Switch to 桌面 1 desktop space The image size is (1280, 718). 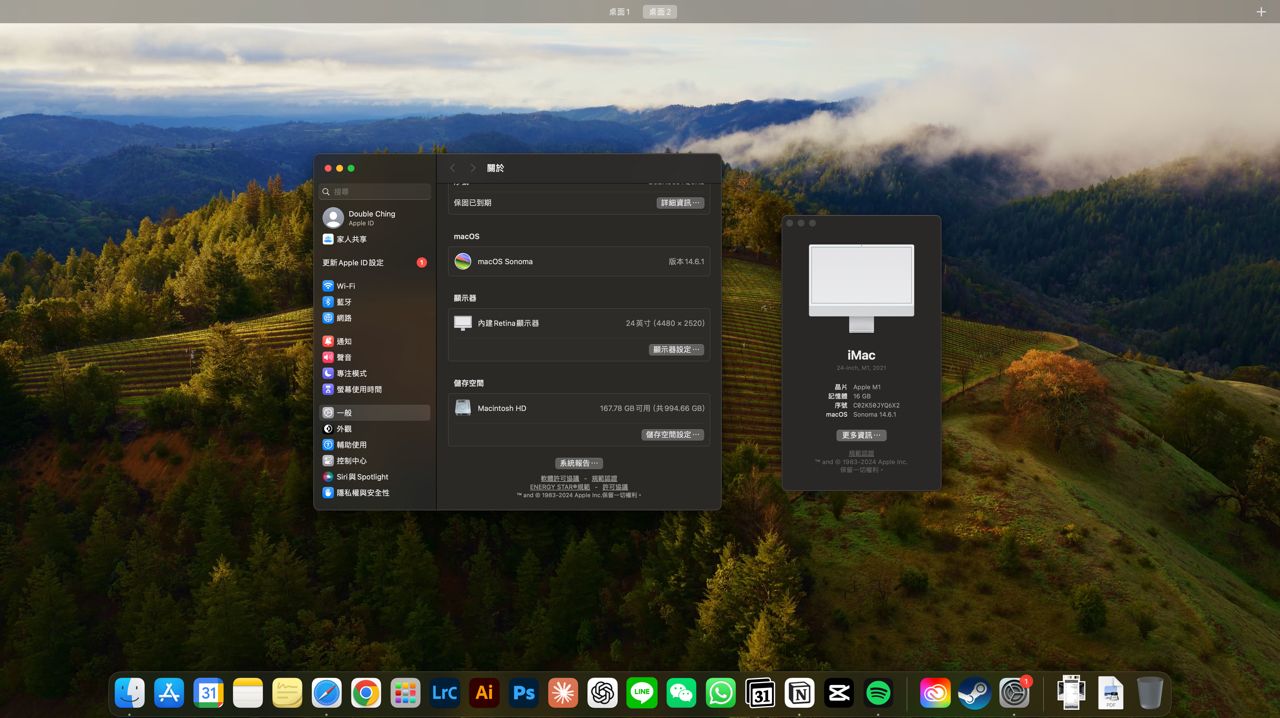[x=620, y=12]
